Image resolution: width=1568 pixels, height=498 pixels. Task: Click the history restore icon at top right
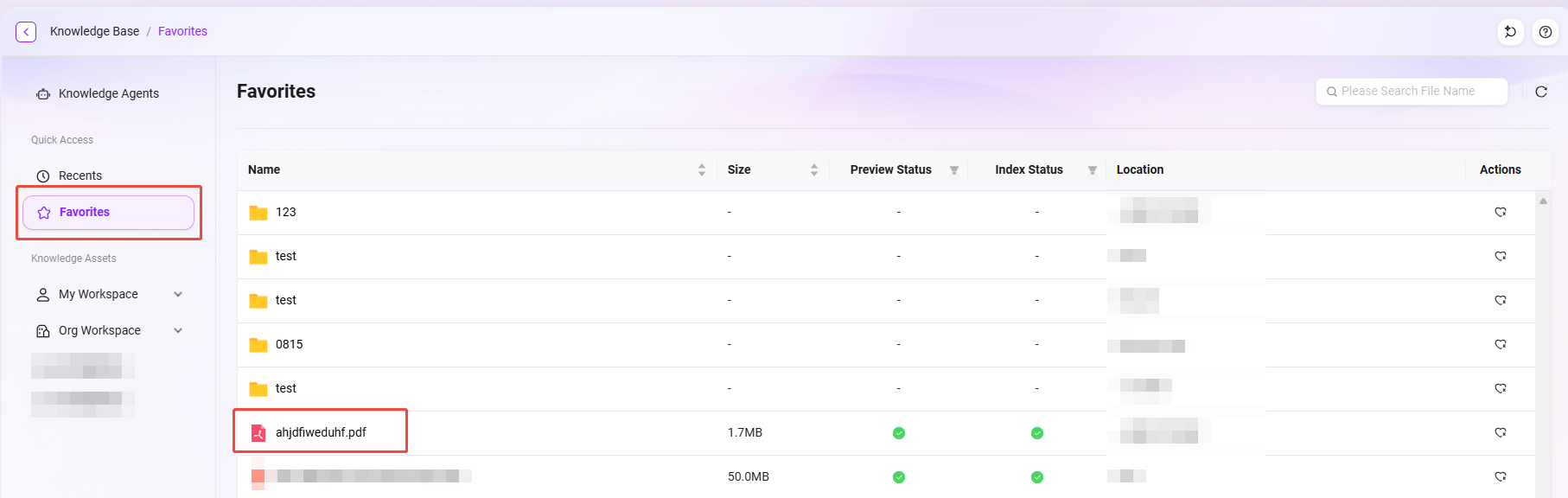pyautogui.click(x=1510, y=32)
